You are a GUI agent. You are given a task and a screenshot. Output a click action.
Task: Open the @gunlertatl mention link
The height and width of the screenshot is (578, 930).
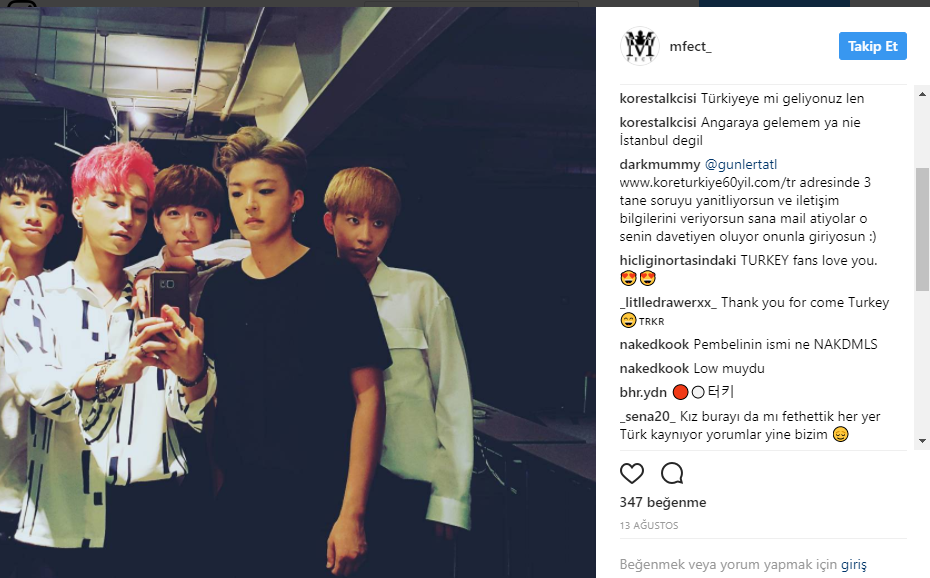pos(741,164)
